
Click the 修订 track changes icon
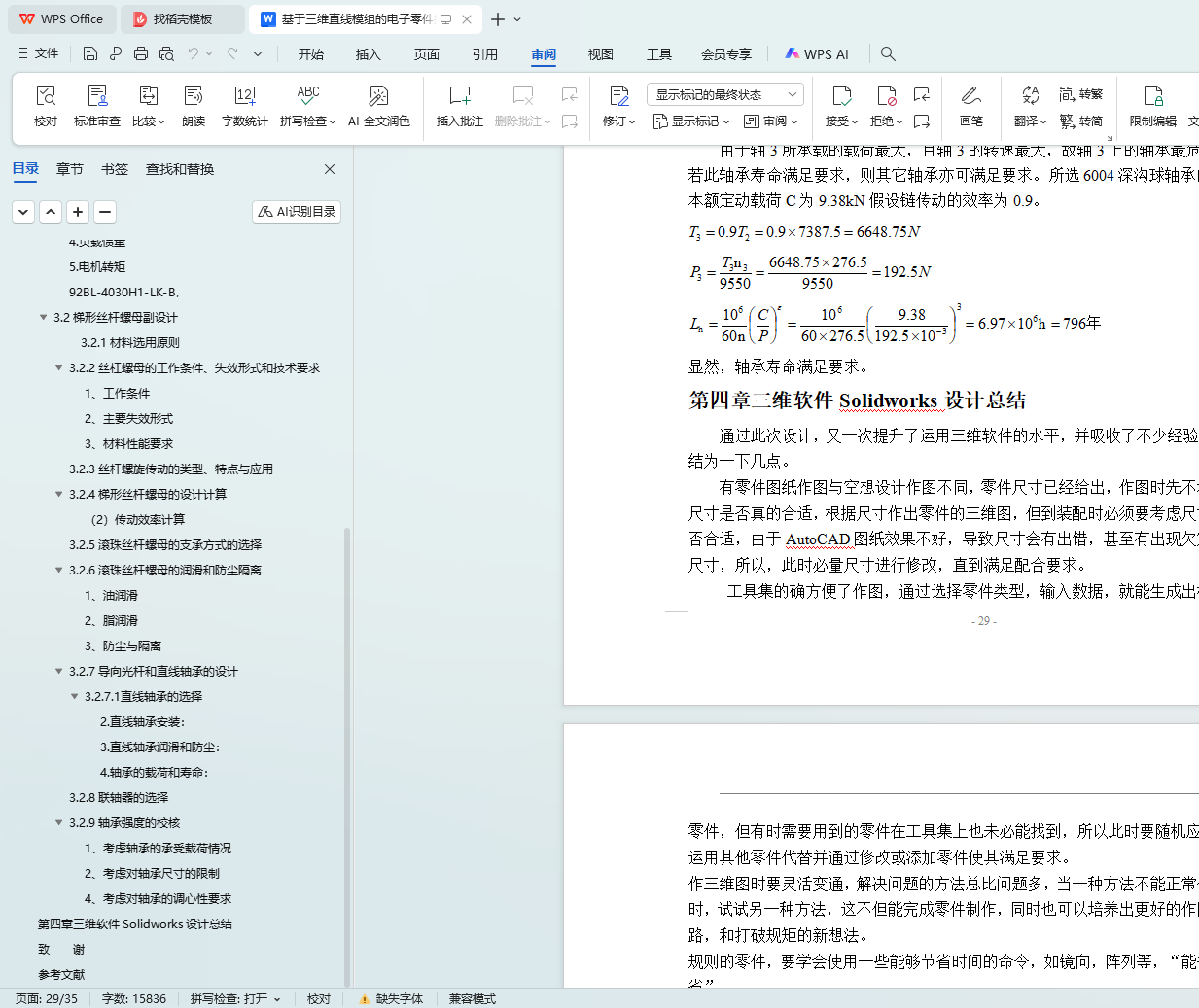pyautogui.click(x=619, y=95)
